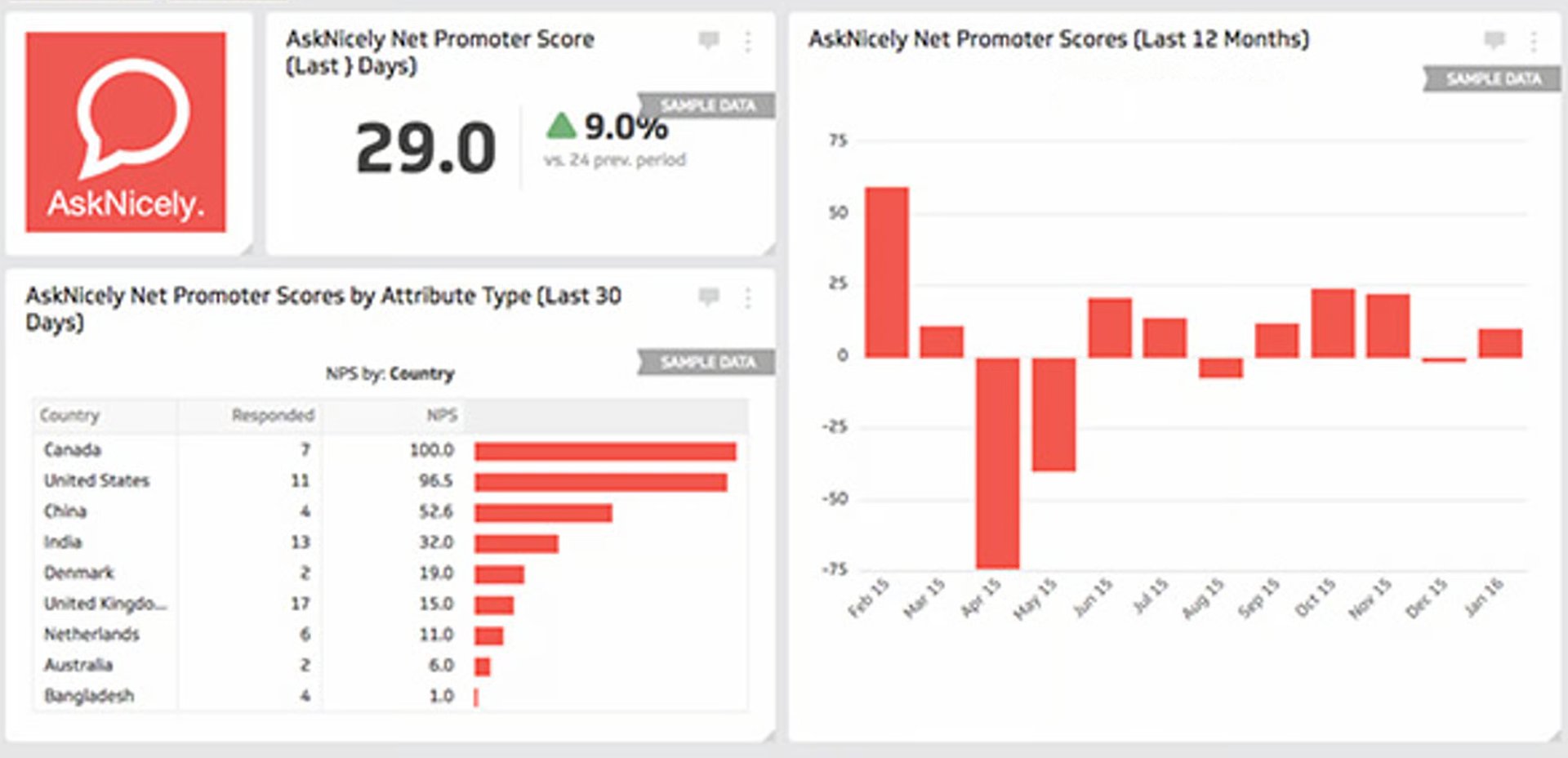Screen dimensions: 1568x758
Task: Open the kebab menu on the Last 12 Months chart
Action: [1535, 39]
